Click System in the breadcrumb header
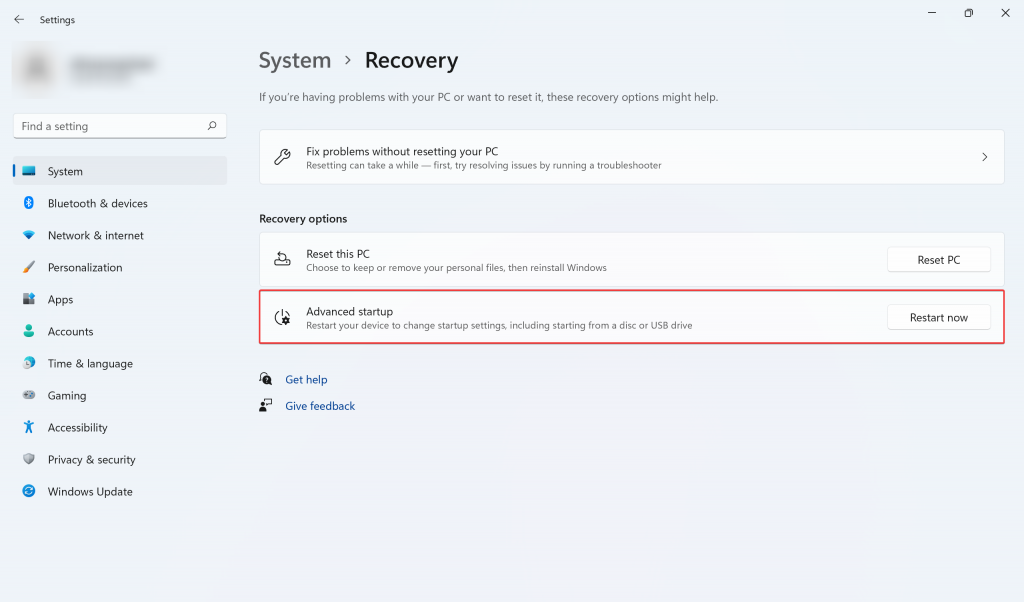The height and width of the screenshot is (602, 1024). (x=295, y=60)
